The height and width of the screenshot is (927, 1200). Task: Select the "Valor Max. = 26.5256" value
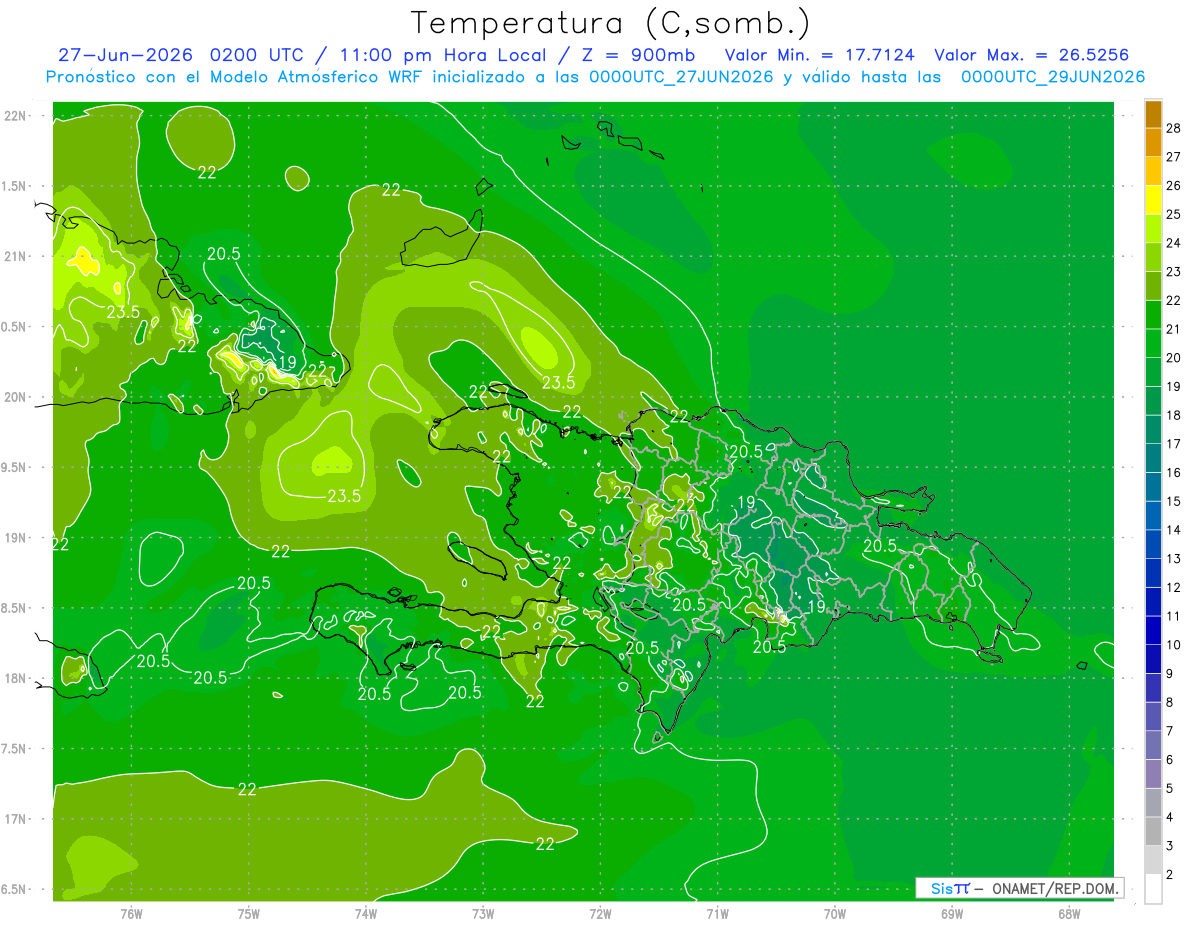point(1031,55)
